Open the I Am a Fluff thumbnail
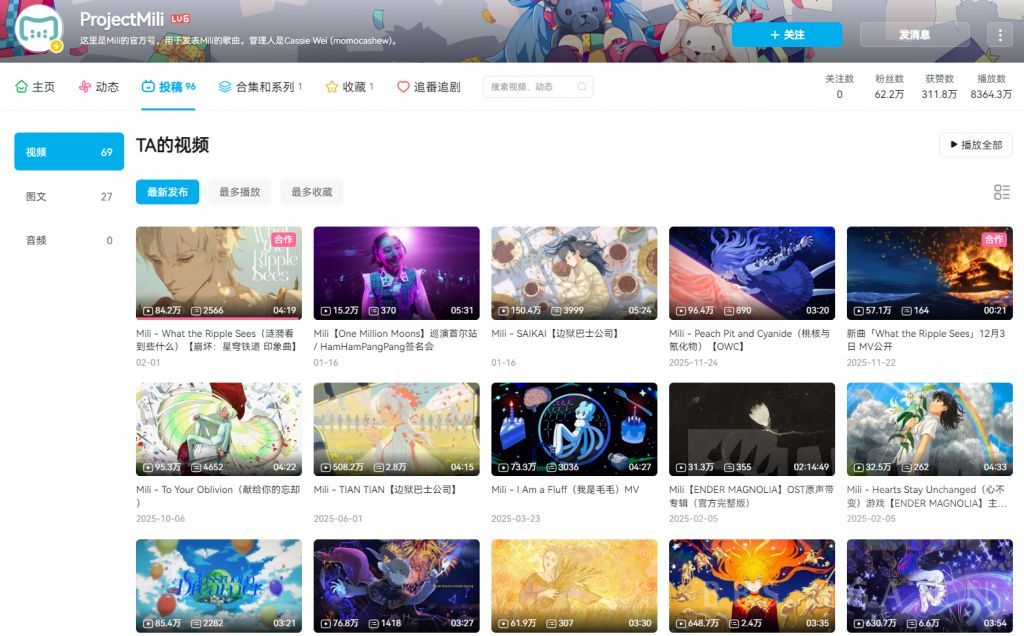Screen dimensions: 1024x636 coord(574,429)
